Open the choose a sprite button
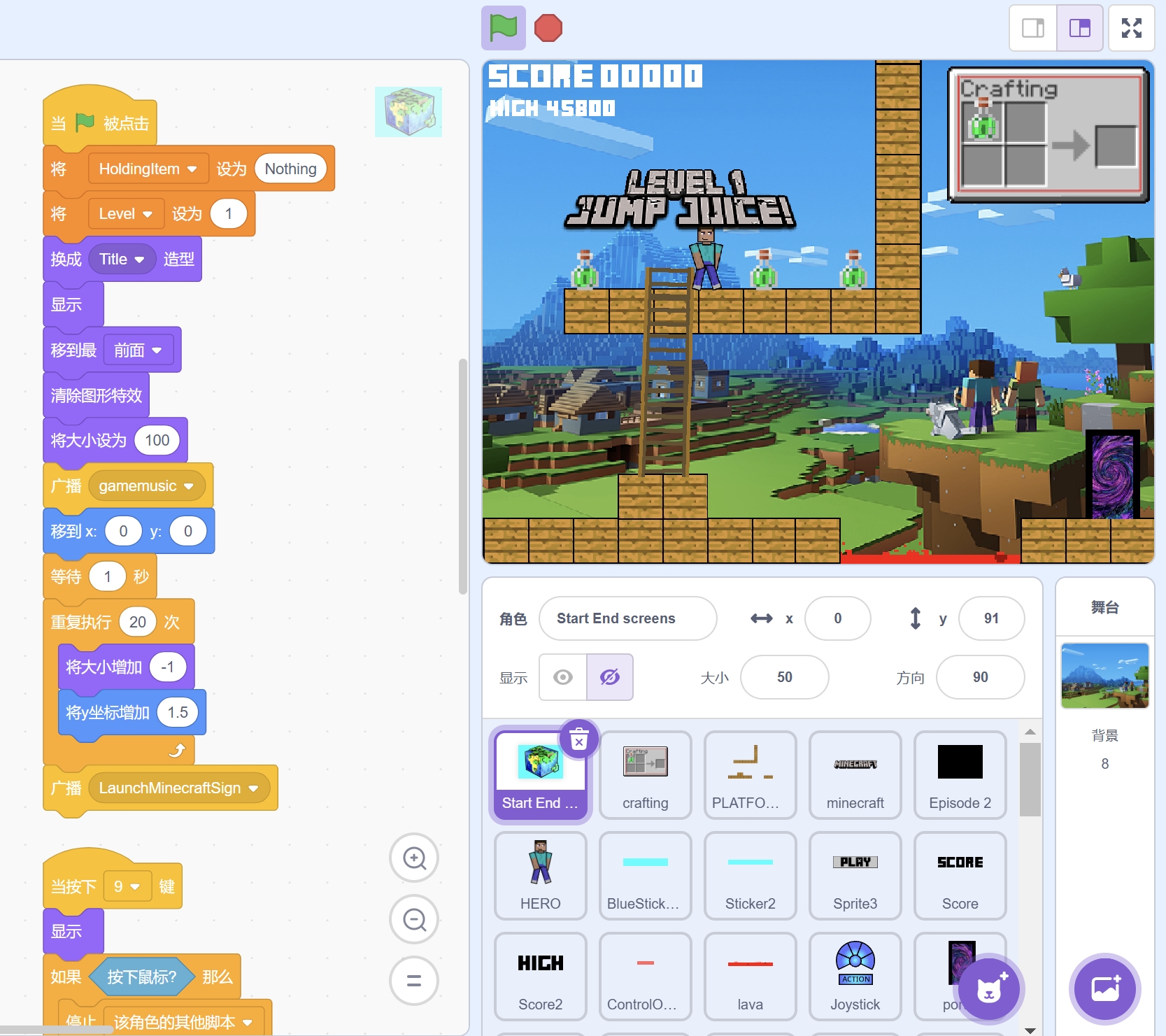The height and width of the screenshot is (1036, 1166). (988, 988)
